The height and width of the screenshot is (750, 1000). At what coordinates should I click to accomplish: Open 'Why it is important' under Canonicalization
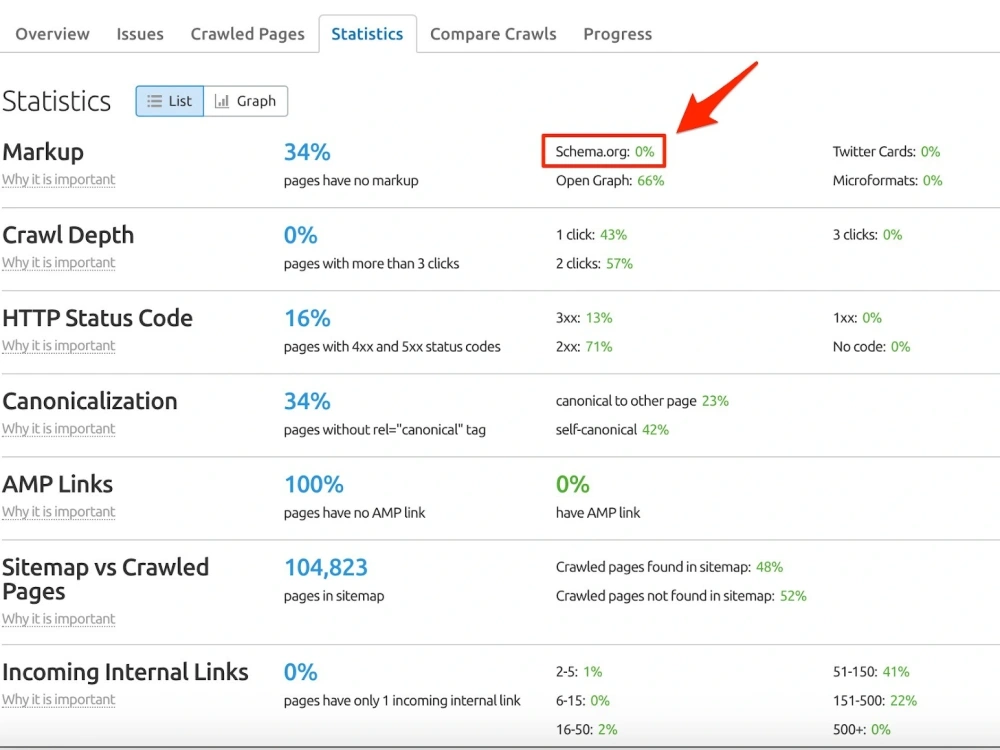tap(59, 429)
